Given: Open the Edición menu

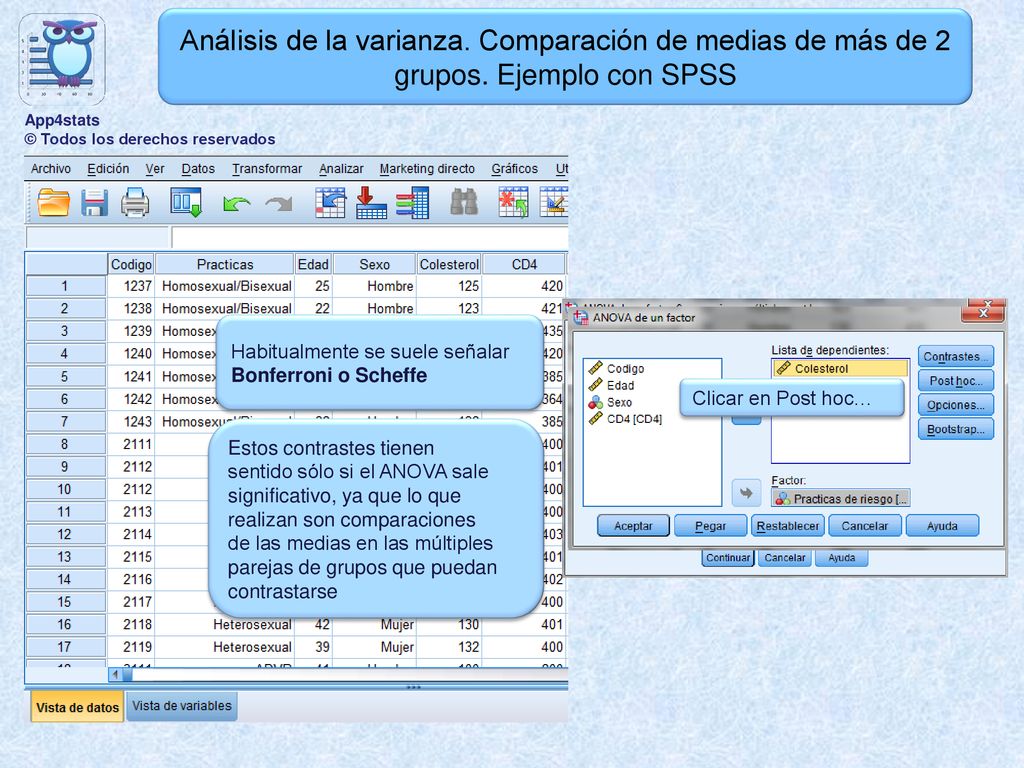Looking at the screenshot, I should tap(108, 168).
